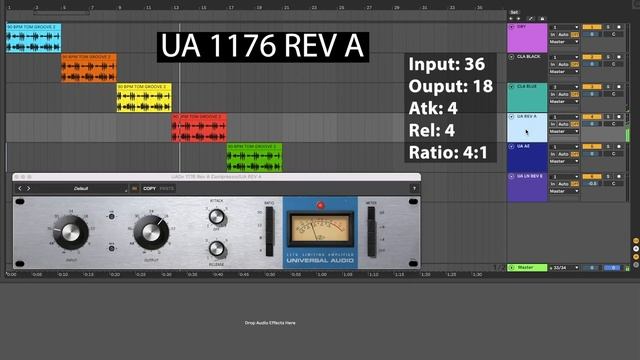Set UA REV A monitor to Off
The width and height of the screenshot is (640, 360).
(x=575, y=124)
